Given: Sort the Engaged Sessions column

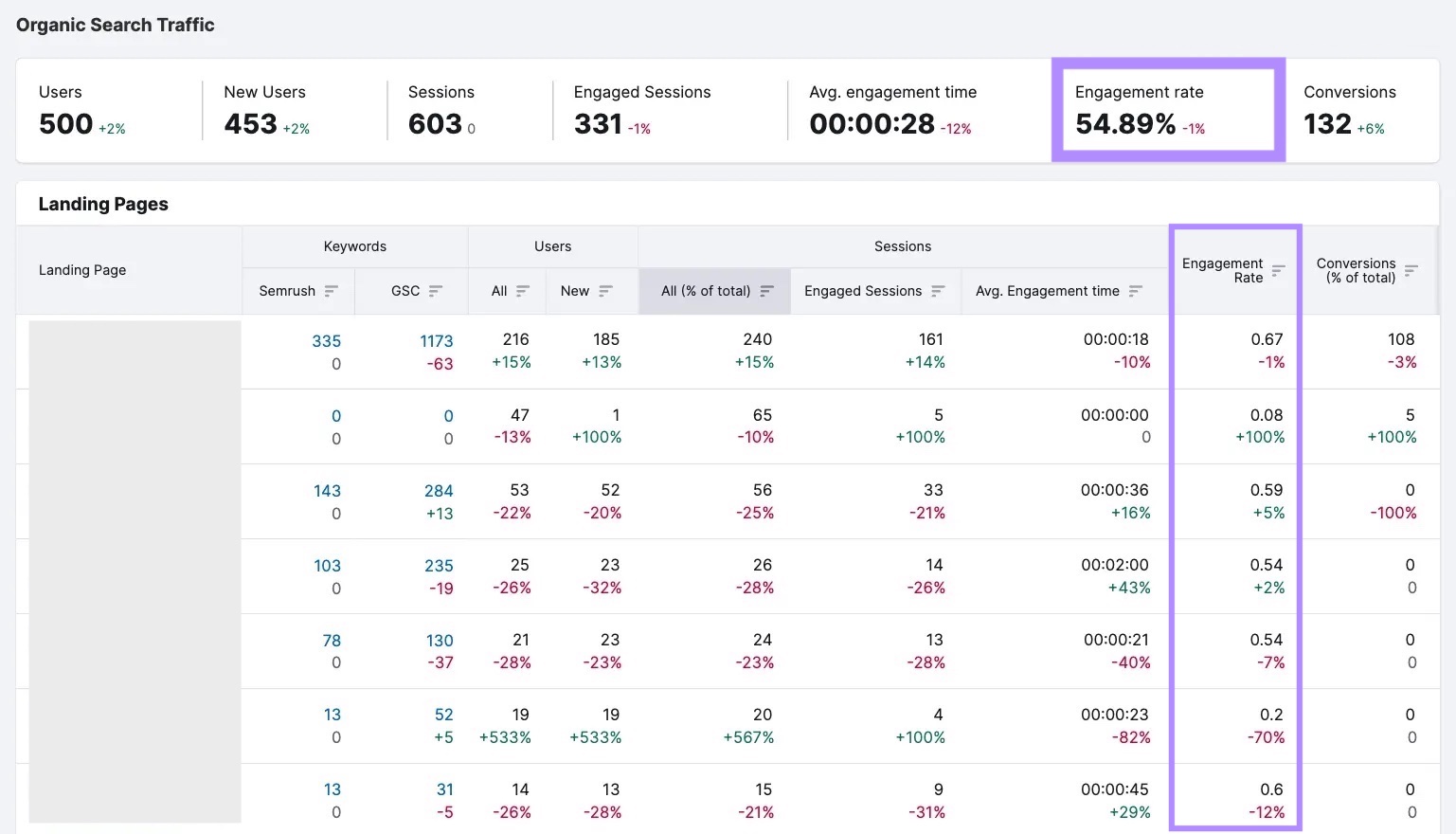Looking at the screenshot, I should 937,291.
